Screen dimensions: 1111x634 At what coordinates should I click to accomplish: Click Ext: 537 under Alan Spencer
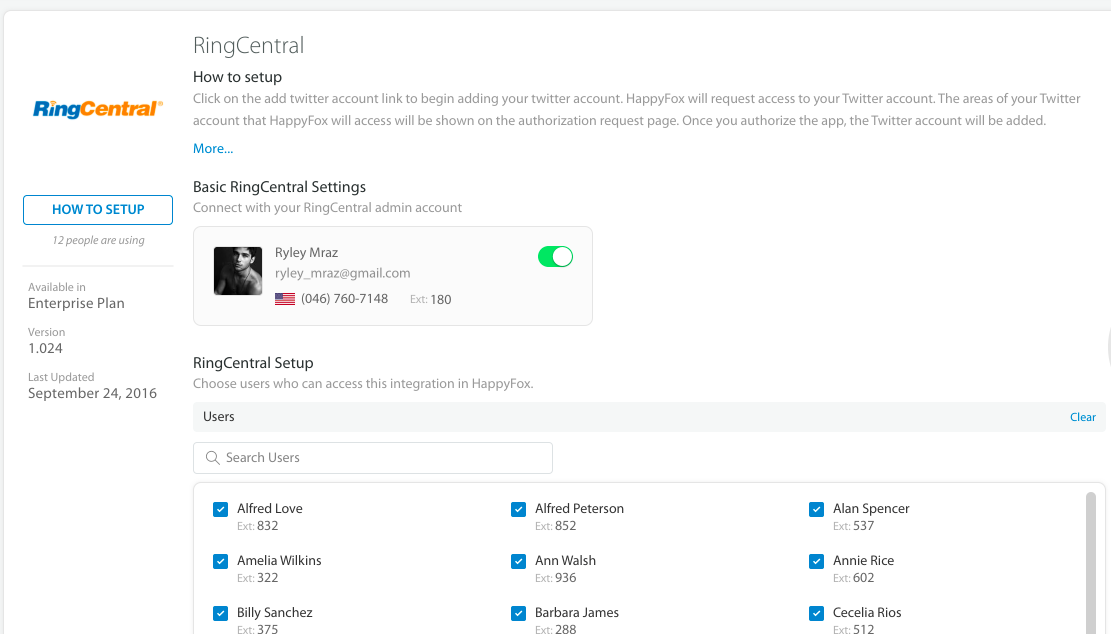(854, 526)
